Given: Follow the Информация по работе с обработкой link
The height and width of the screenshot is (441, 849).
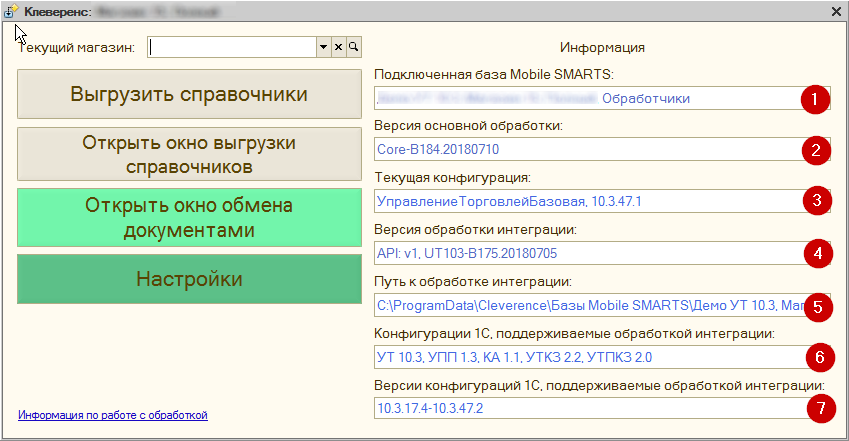Looking at the screenshot, I should pos(113,415).
